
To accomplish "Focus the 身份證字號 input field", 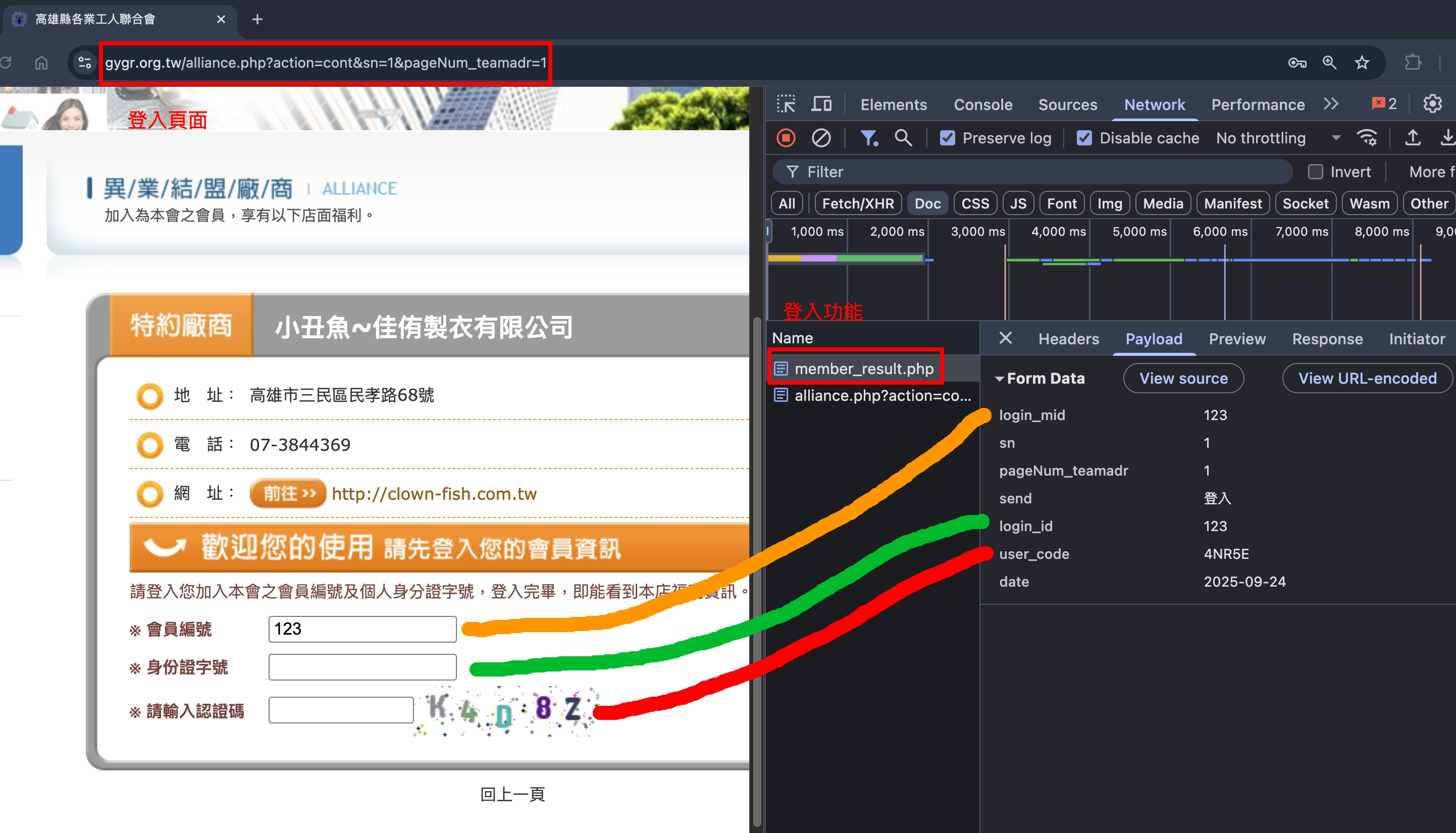I will point(362,666).
